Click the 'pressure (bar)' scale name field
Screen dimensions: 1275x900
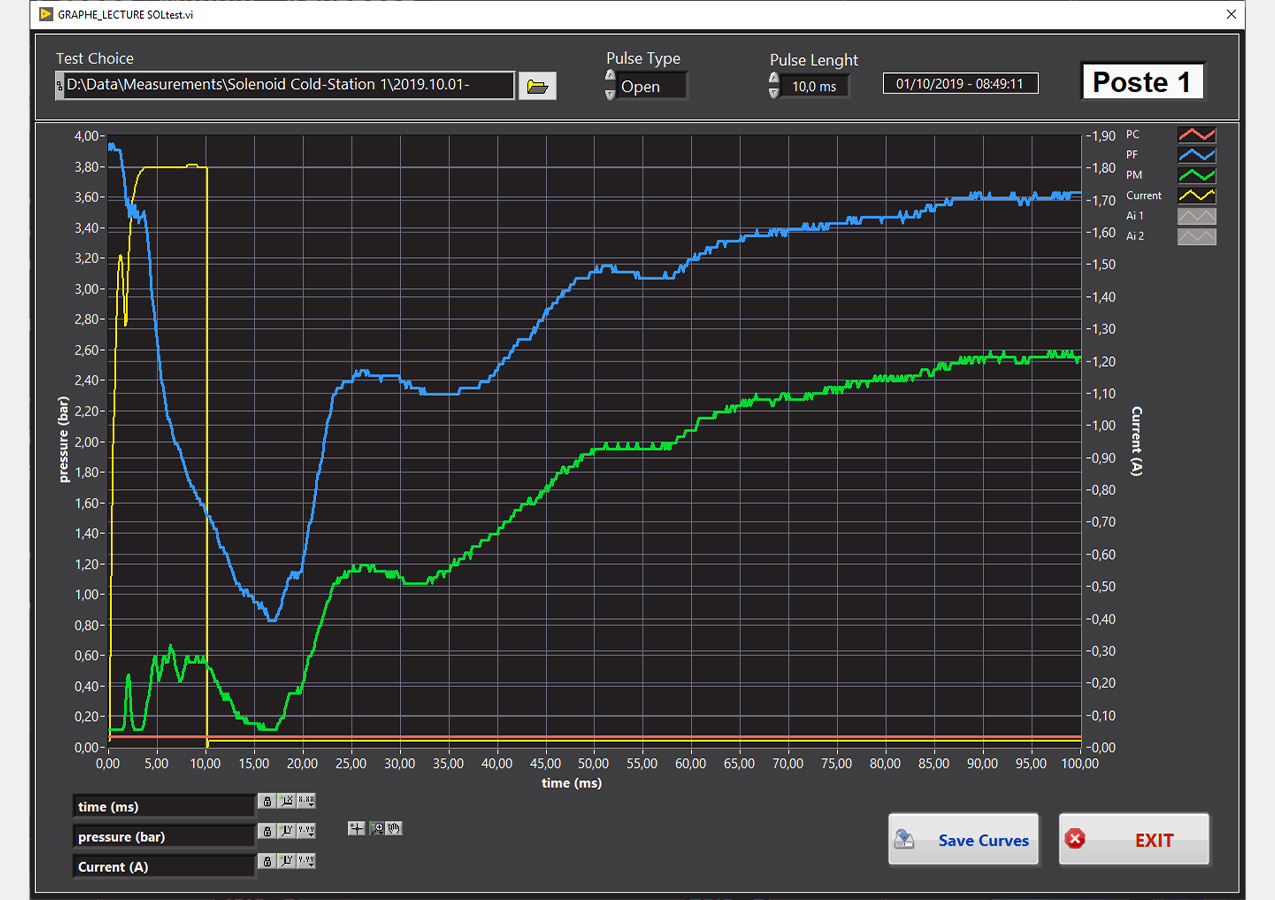(164, 836)
